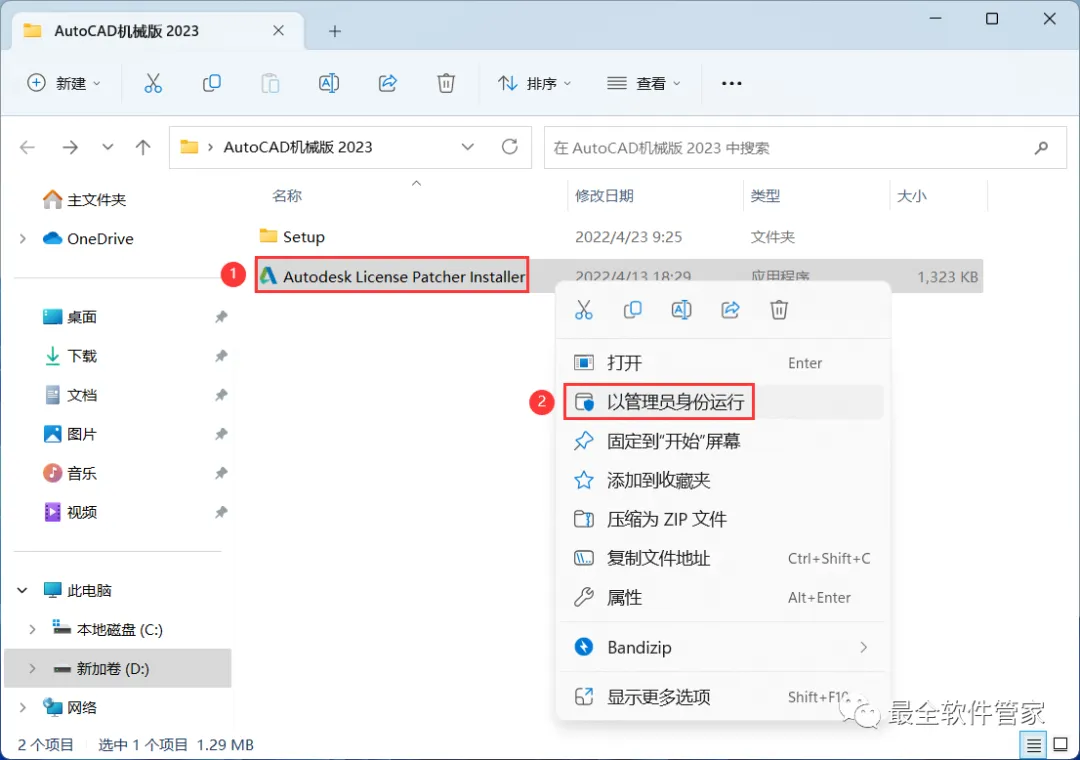Collapse the 此电脑 tree node
This screenshot has height=760, width=1080.
(23, 590)
